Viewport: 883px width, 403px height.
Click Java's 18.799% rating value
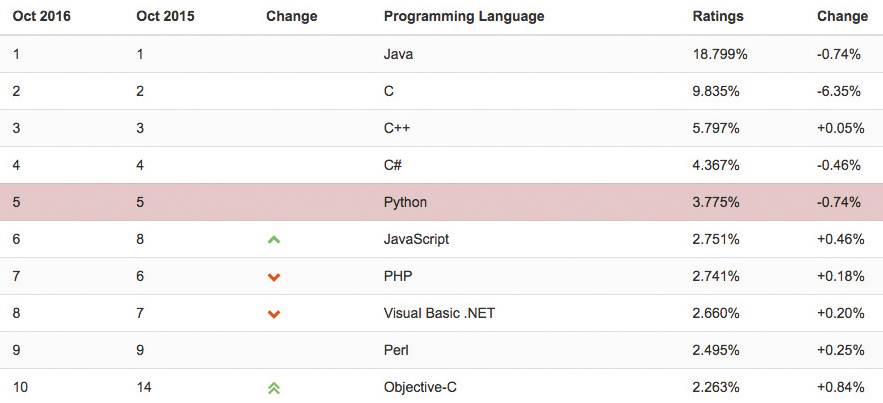(720, 54)
